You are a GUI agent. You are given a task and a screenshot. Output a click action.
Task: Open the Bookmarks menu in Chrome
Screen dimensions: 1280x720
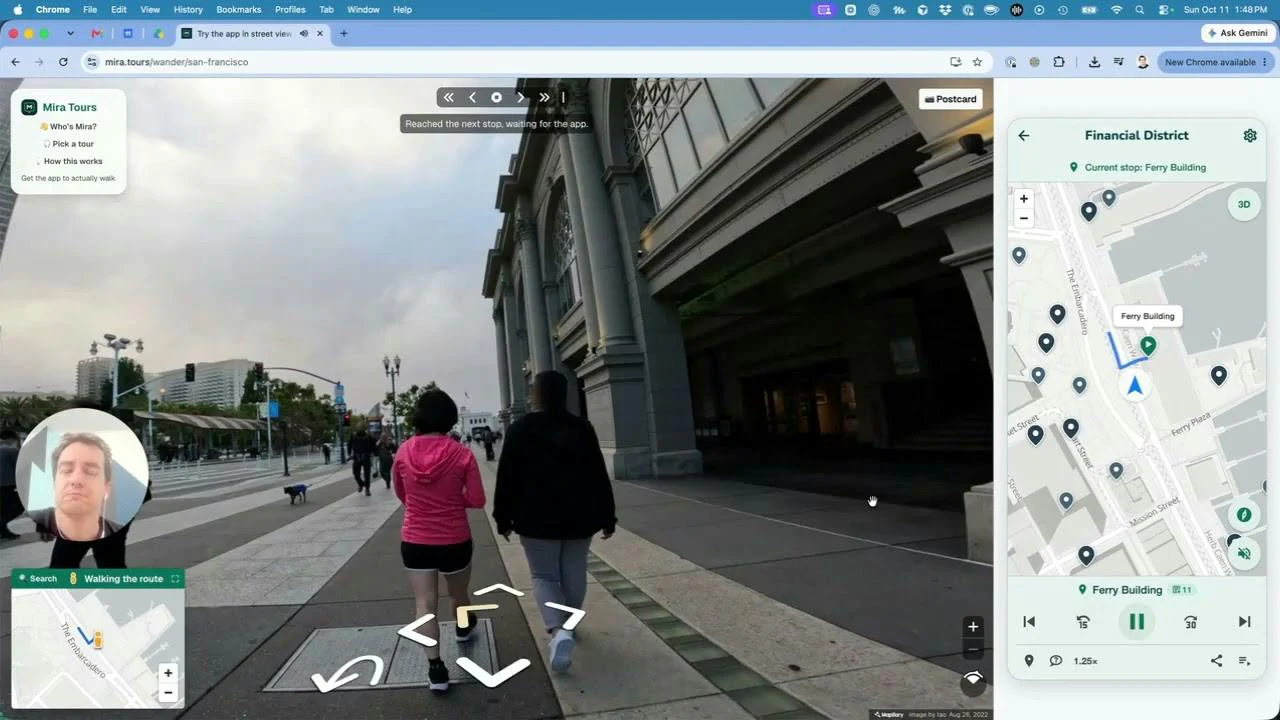point(238,9)
